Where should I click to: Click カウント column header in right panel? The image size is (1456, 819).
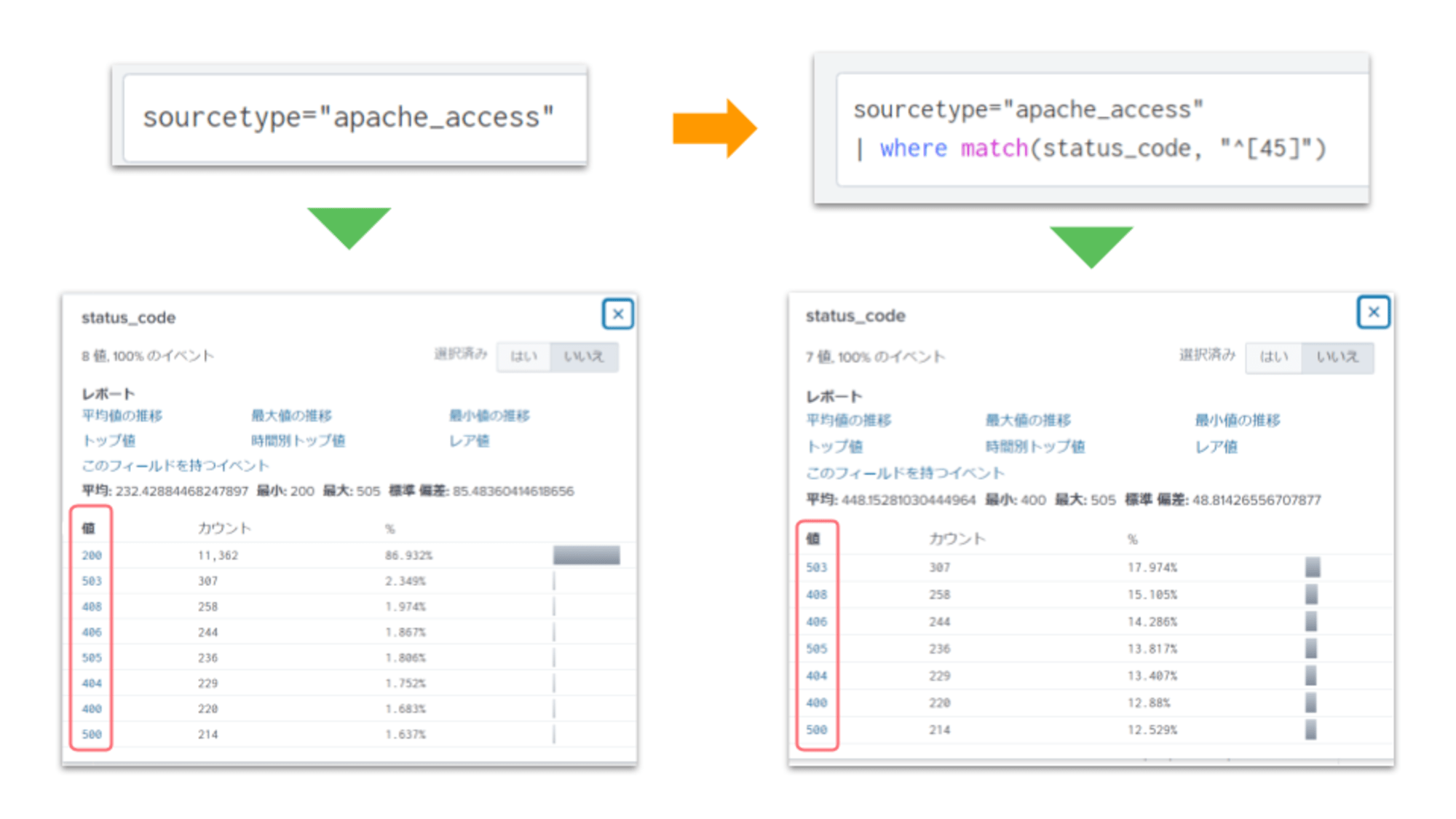point(957,539)
